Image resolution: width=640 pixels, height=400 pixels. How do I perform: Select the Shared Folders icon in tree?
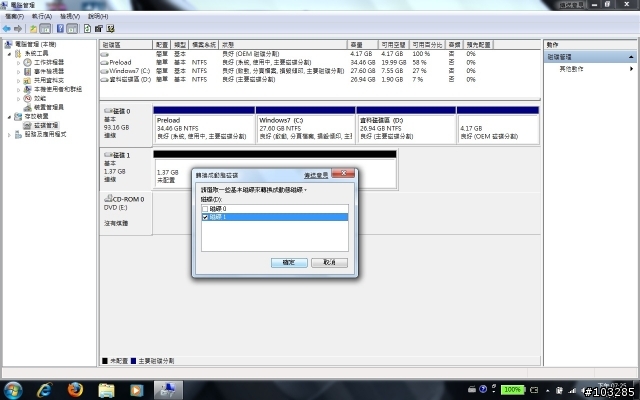click(27, 80)
